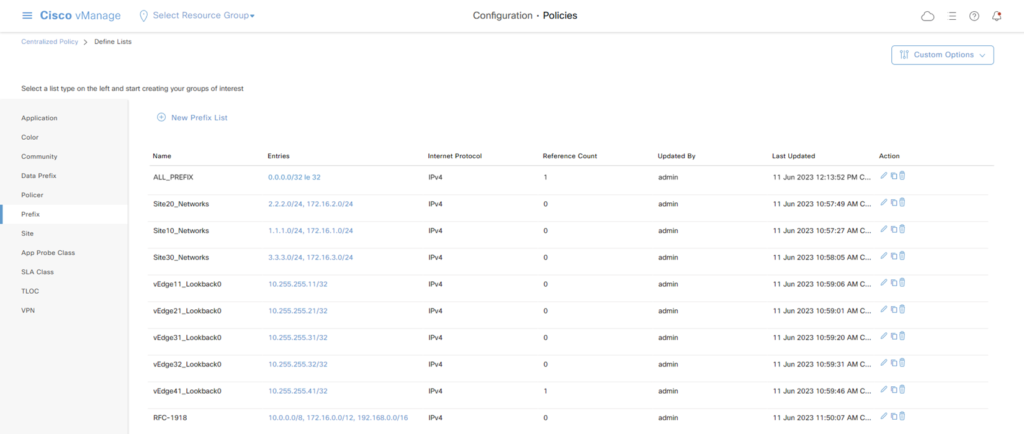This screenshot has height=434, width=1024.
Task: Copy the Site20_Networks prefix list
Action: click(x=893, y=203)
